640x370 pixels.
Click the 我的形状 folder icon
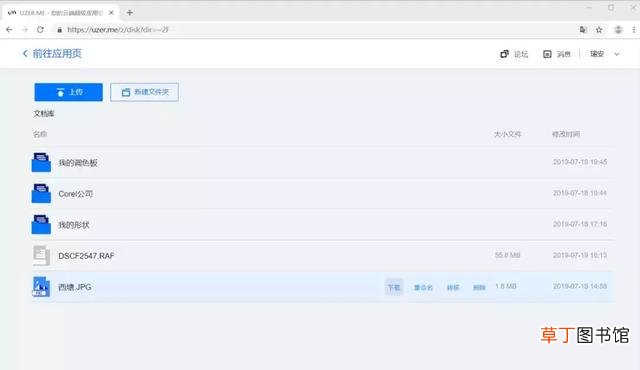click(x=41, y=224)
